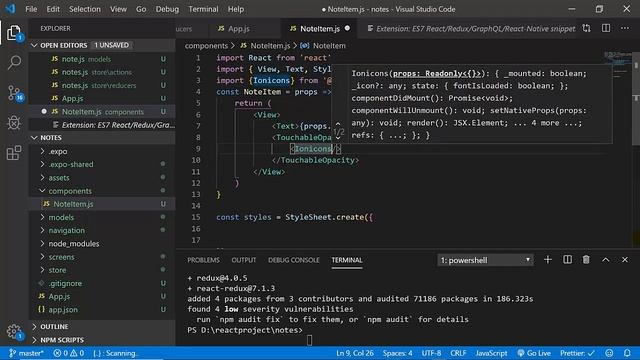The image size is (640, 360).
Task: Open the Selection menu
Action: click(x=84, y=9)
